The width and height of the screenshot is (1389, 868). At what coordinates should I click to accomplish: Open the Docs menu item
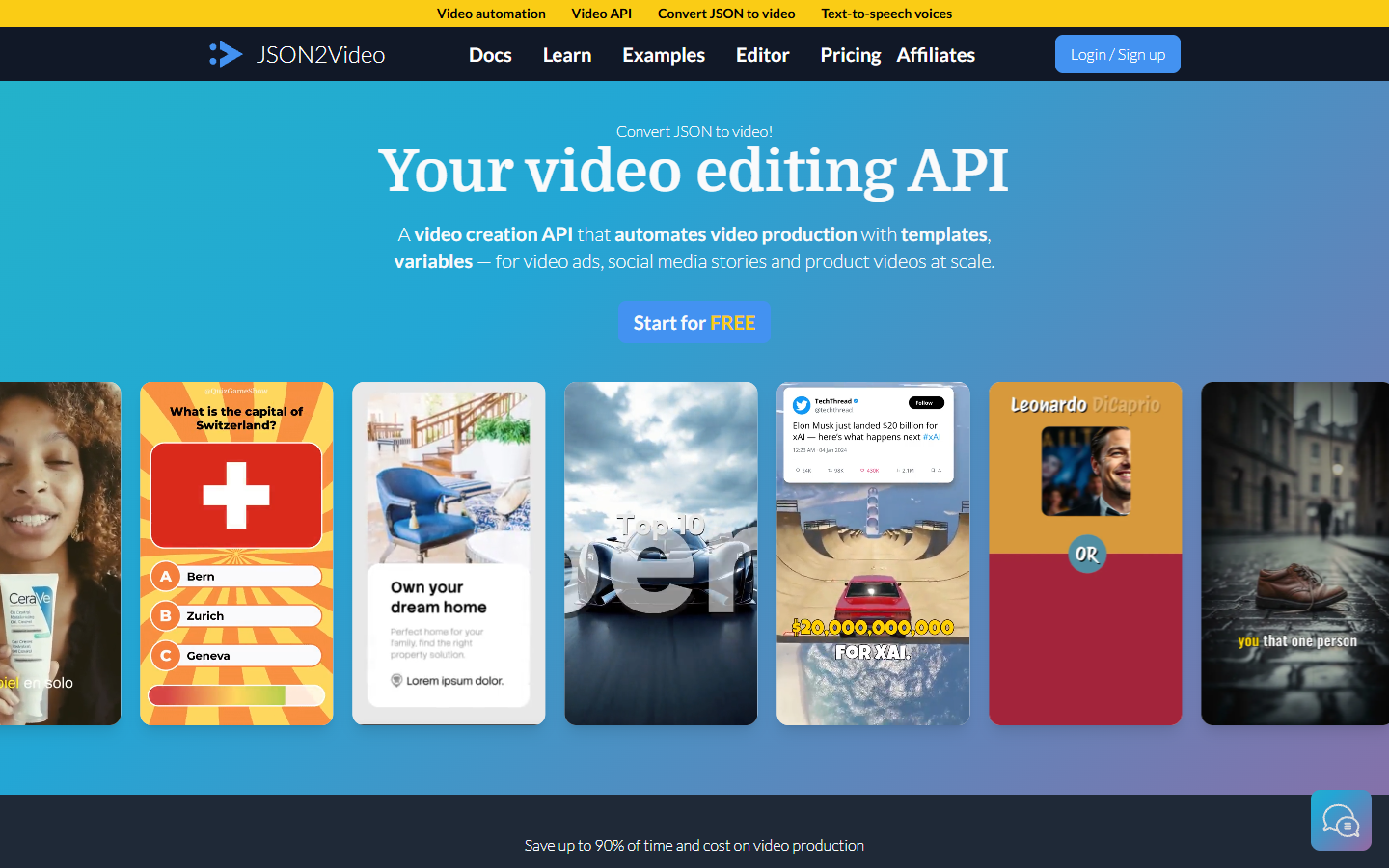490,55
